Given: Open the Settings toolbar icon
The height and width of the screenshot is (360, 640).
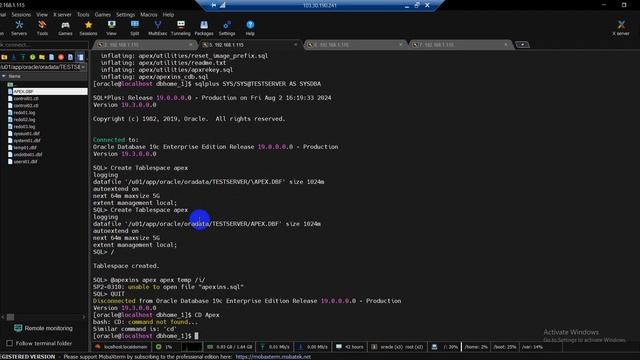Looking at the screenshot, I should click(227, 28).
